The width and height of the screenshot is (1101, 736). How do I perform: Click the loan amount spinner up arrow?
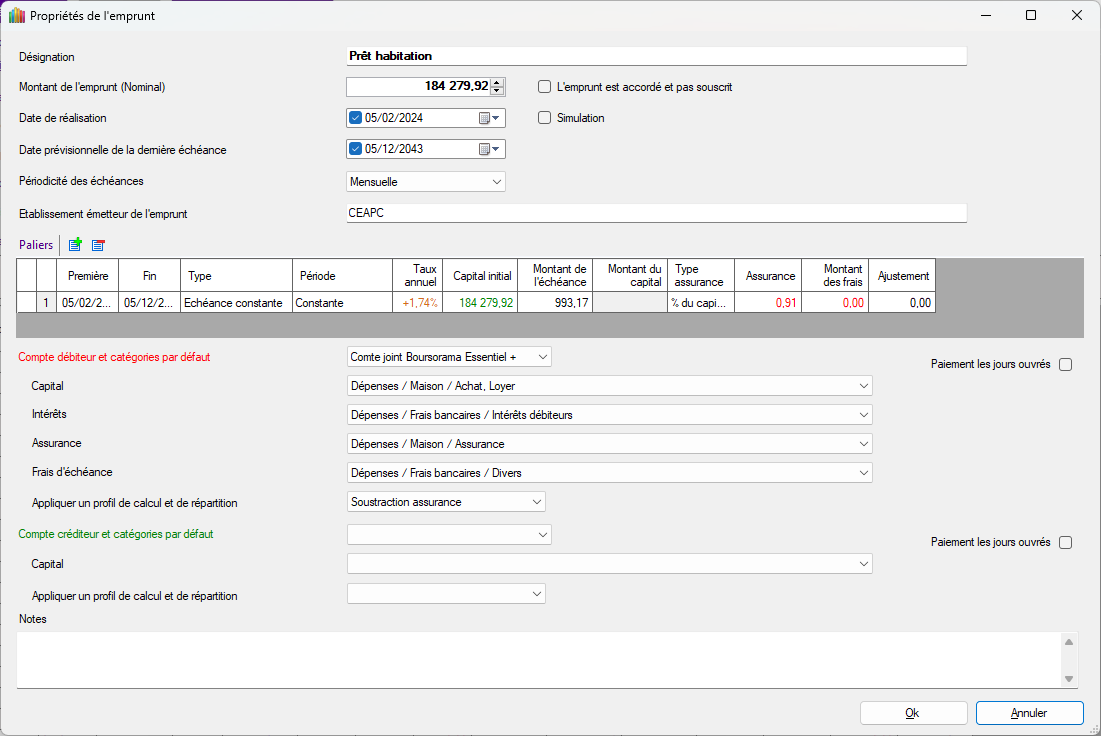tap(497, 83)
